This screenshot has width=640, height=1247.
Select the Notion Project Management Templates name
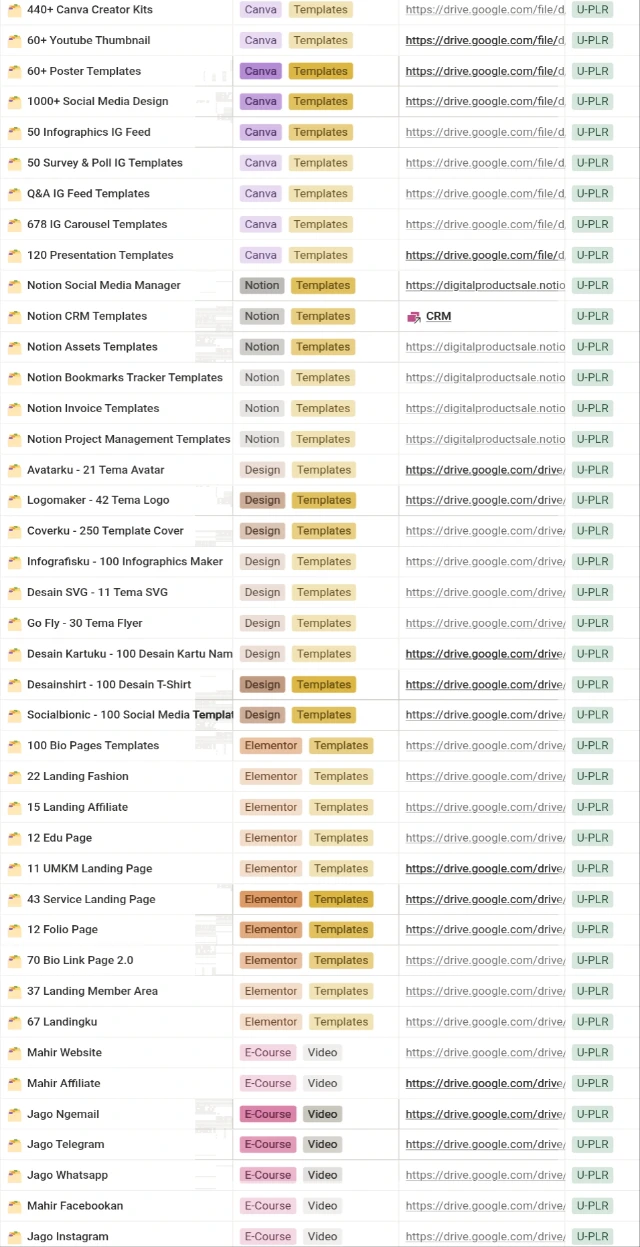pos(129,439)
